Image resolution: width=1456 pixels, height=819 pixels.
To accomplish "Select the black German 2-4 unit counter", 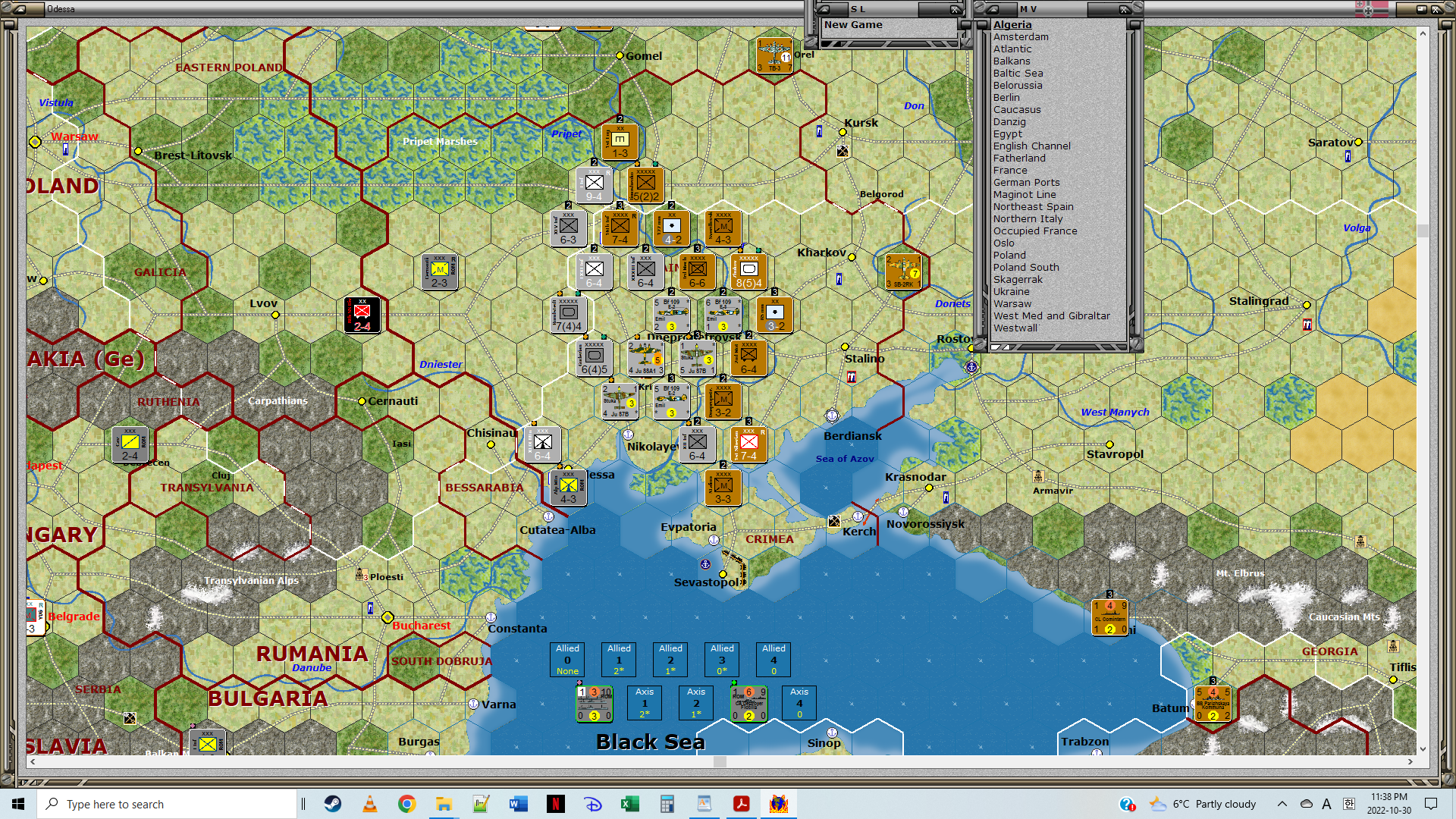I will point(362,315).
